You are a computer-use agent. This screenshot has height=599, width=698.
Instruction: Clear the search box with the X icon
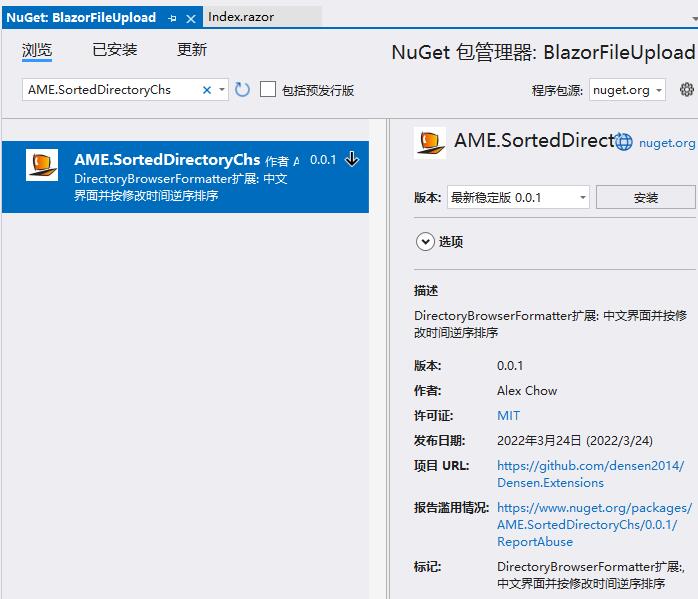(207, 90)
